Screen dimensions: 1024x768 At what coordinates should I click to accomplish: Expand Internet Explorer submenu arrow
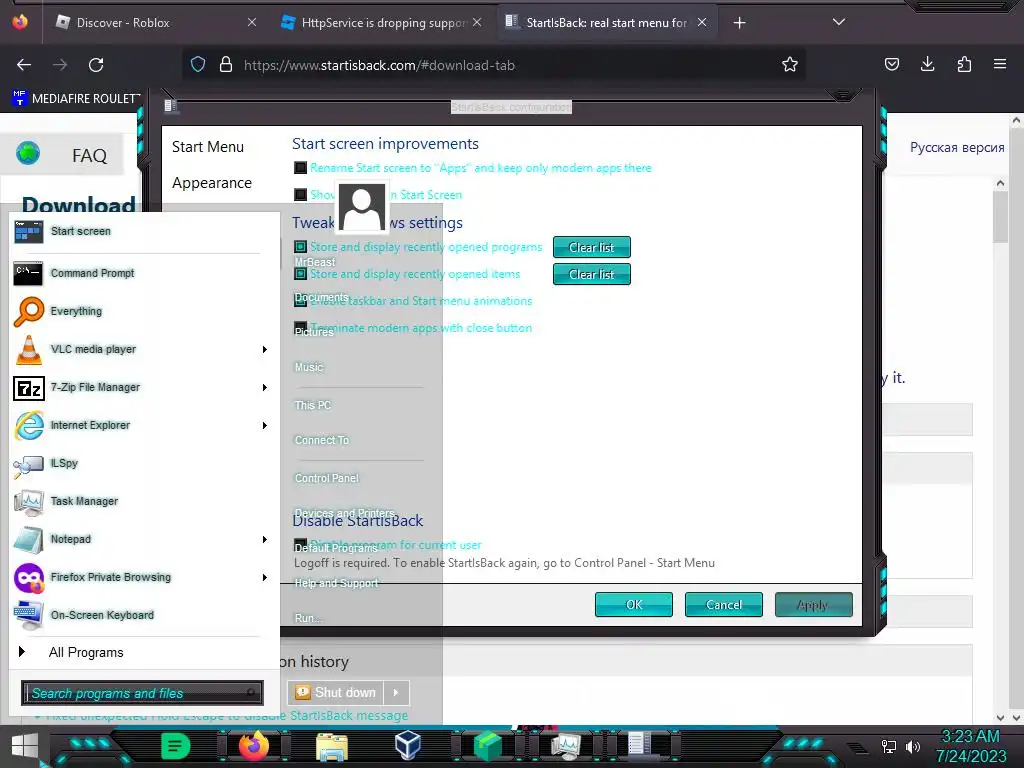tap(264, 425)
